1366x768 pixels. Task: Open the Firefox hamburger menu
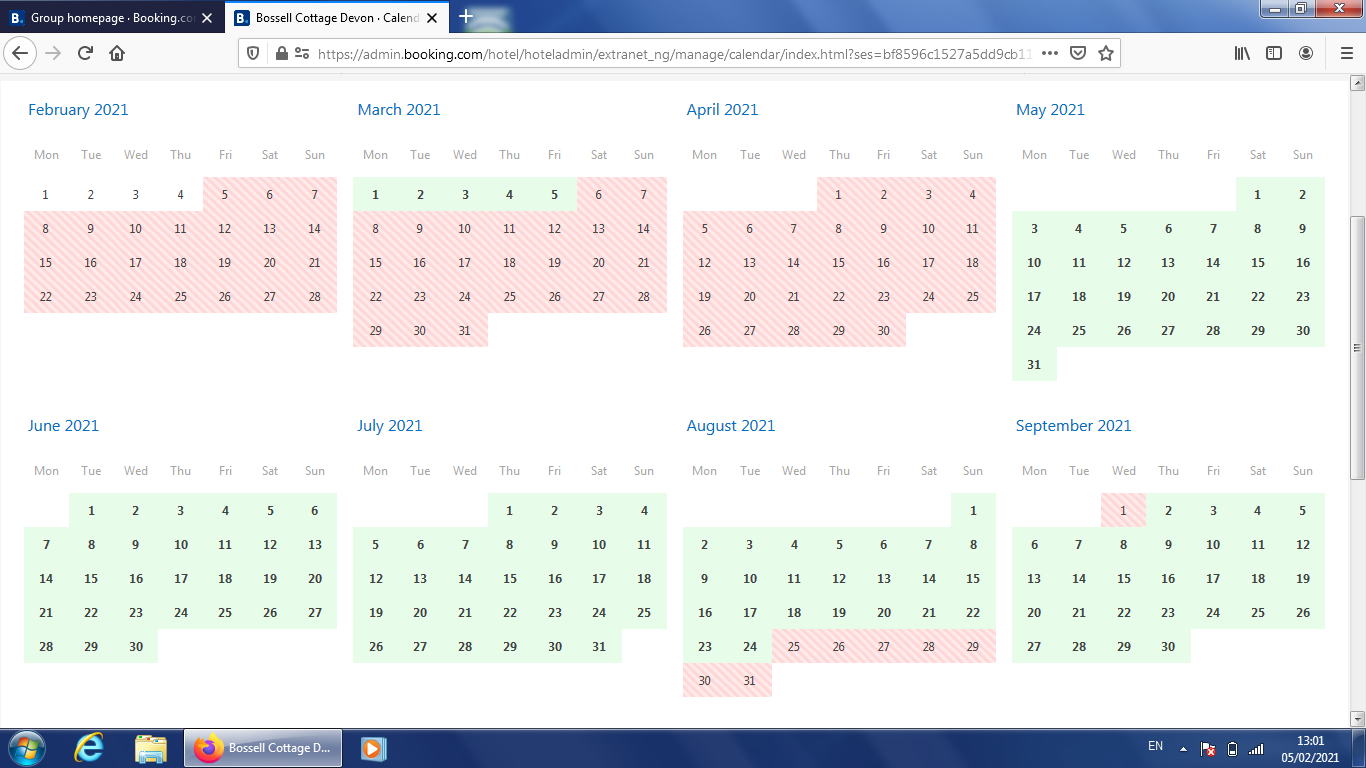pos(1346,54)
